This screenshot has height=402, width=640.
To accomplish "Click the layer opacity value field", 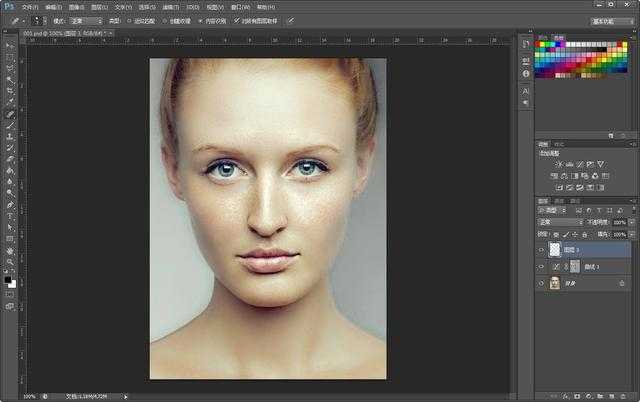I will point(618,221).
